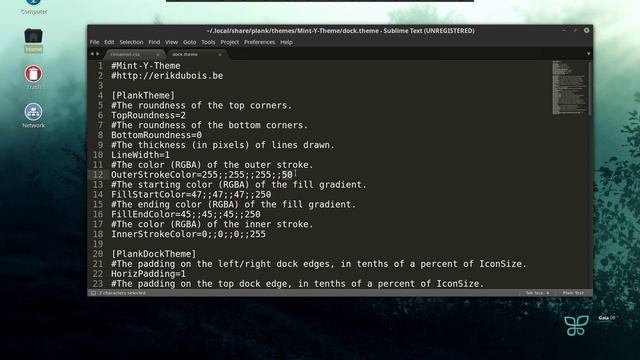The image size is (640, 360).
Task: Open the View menu
Action: click(x=171, y=42)
